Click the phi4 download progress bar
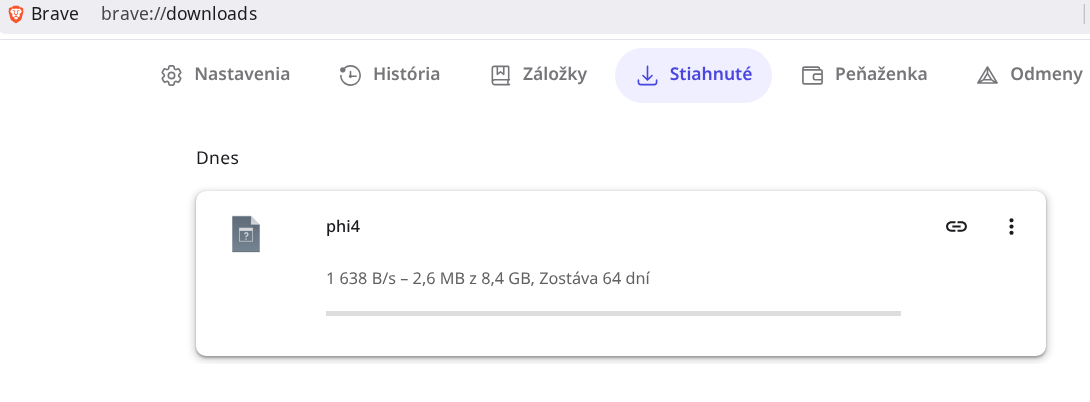 tap(613, 313)
